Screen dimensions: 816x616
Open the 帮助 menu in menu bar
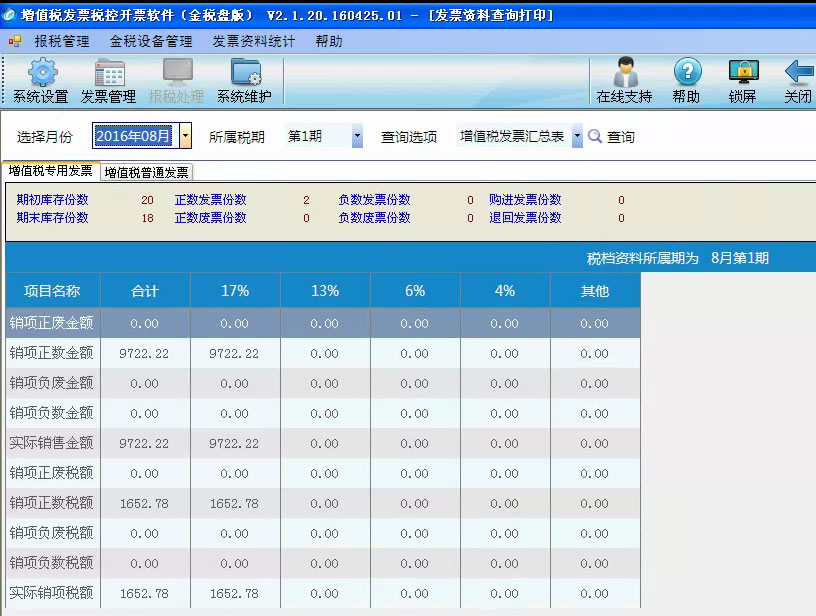[x=328, y=41]
